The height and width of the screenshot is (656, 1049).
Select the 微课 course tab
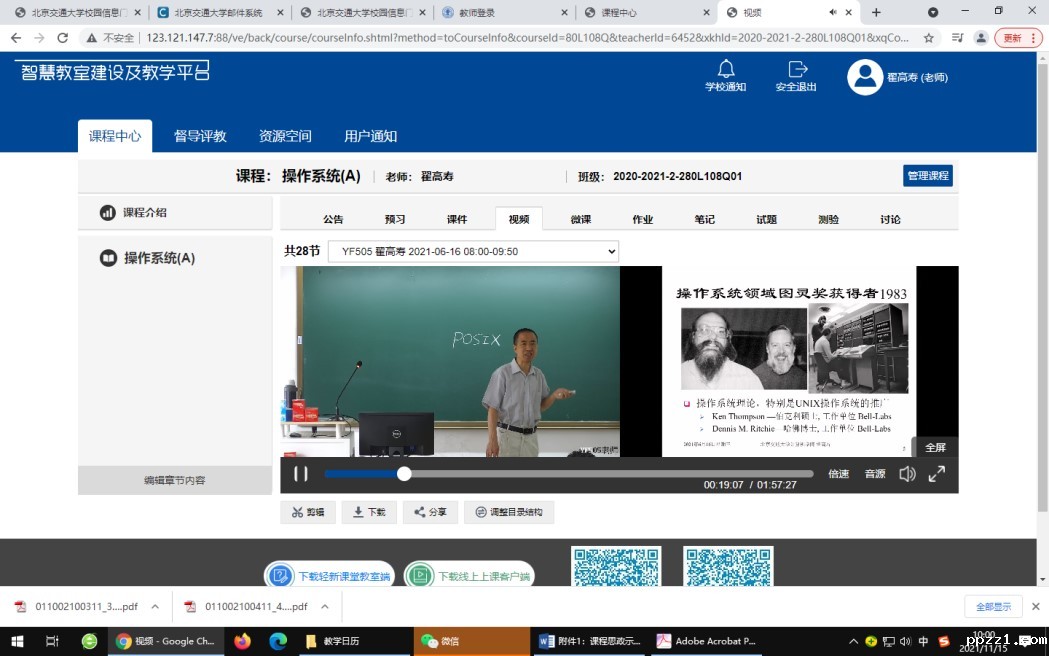(x=581, y=219)
